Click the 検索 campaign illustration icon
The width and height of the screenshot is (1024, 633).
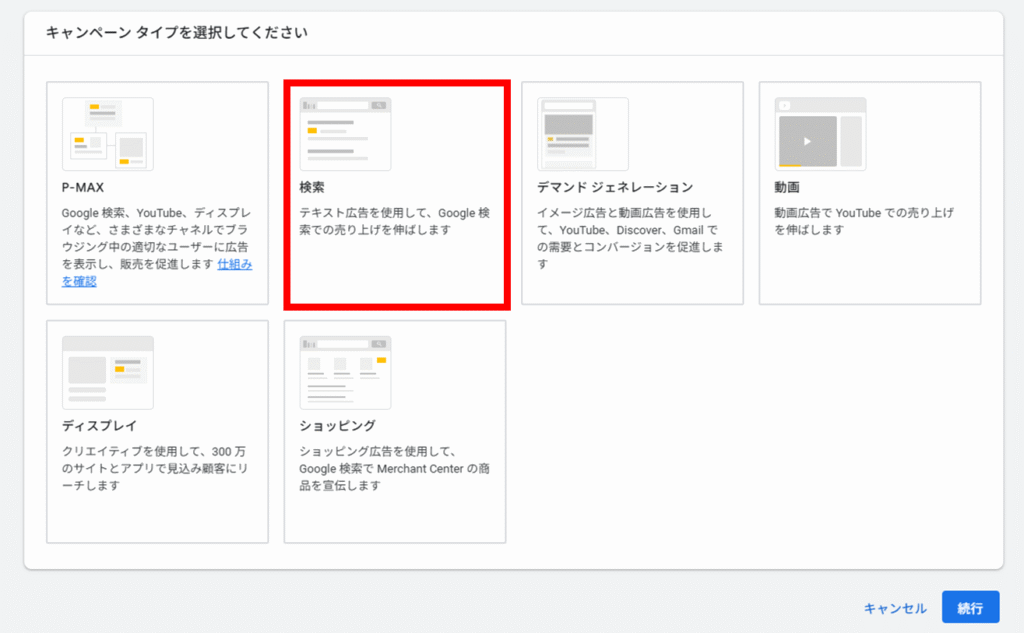[345, 134]
